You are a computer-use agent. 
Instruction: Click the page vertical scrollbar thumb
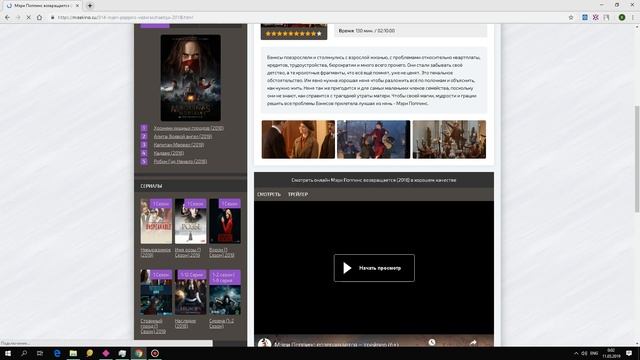coord(637,158)
